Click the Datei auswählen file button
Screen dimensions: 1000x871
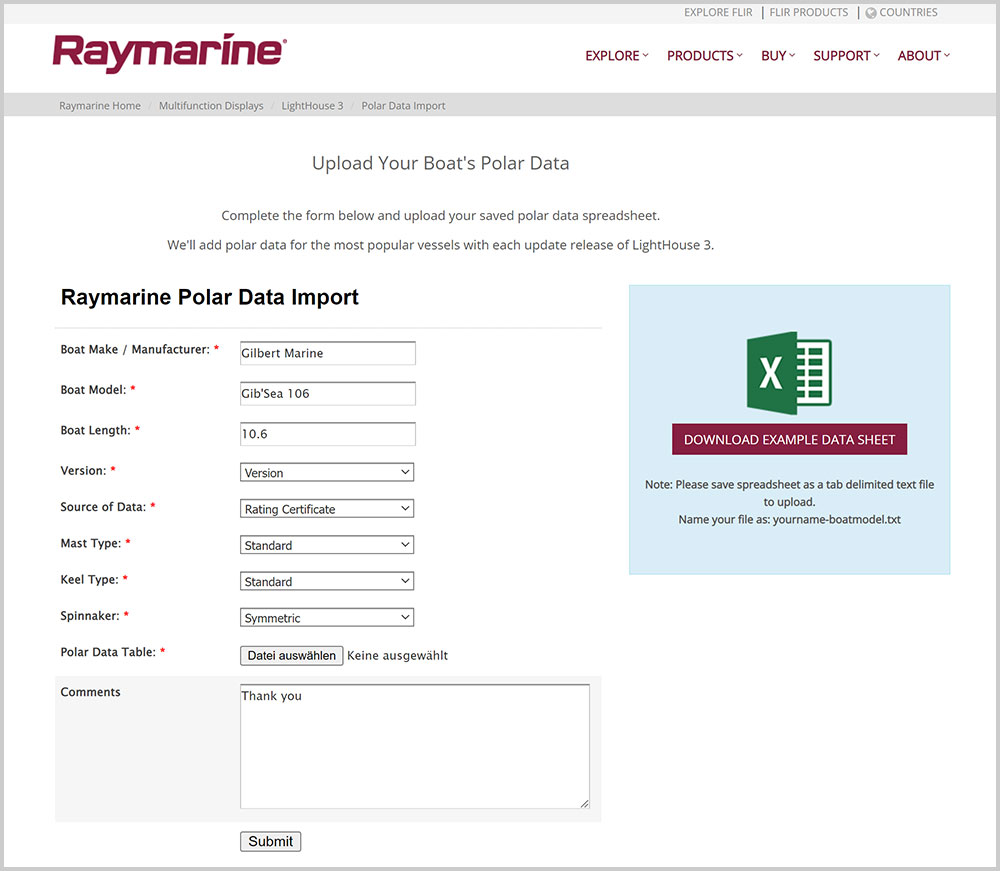[292, 656]
